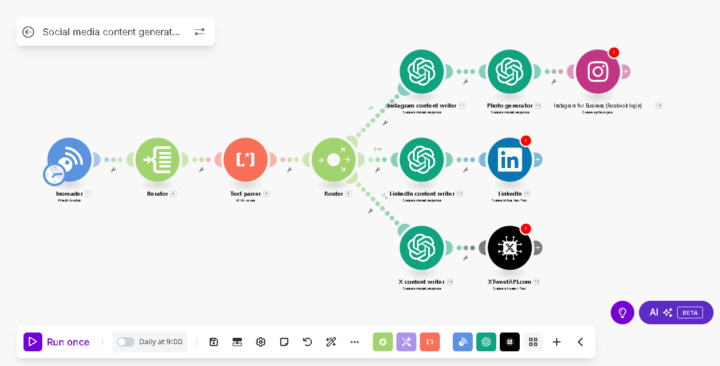
Task: Click wrench filter between Text parser and Router
Action: click(289, 170)
